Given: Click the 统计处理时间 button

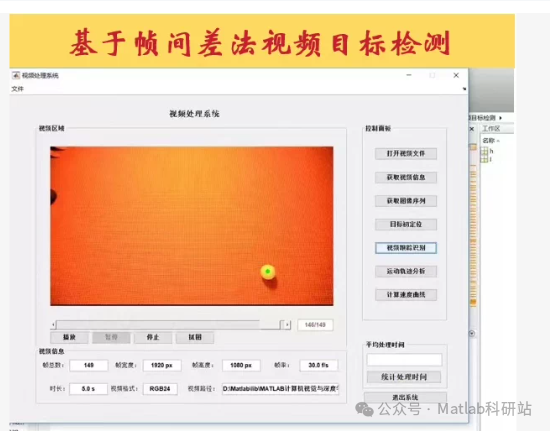Looking at the screenshot, I should [404, 377].
